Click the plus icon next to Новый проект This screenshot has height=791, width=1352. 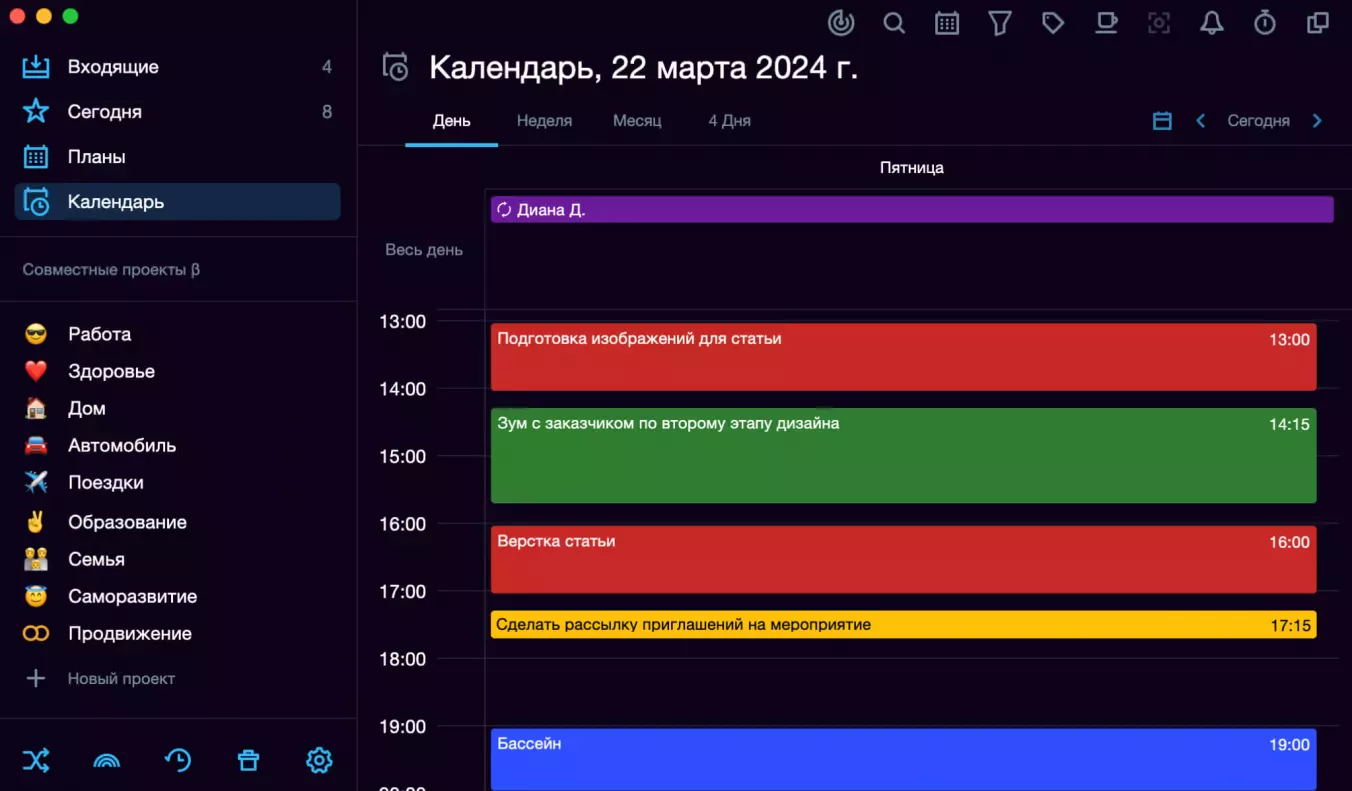point(36,678)
